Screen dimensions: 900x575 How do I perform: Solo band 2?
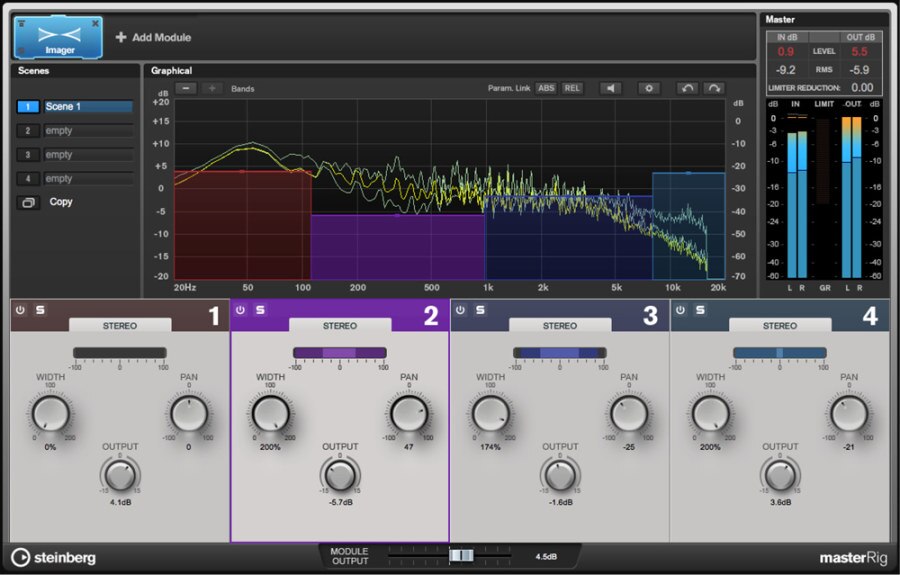(260, 310)
